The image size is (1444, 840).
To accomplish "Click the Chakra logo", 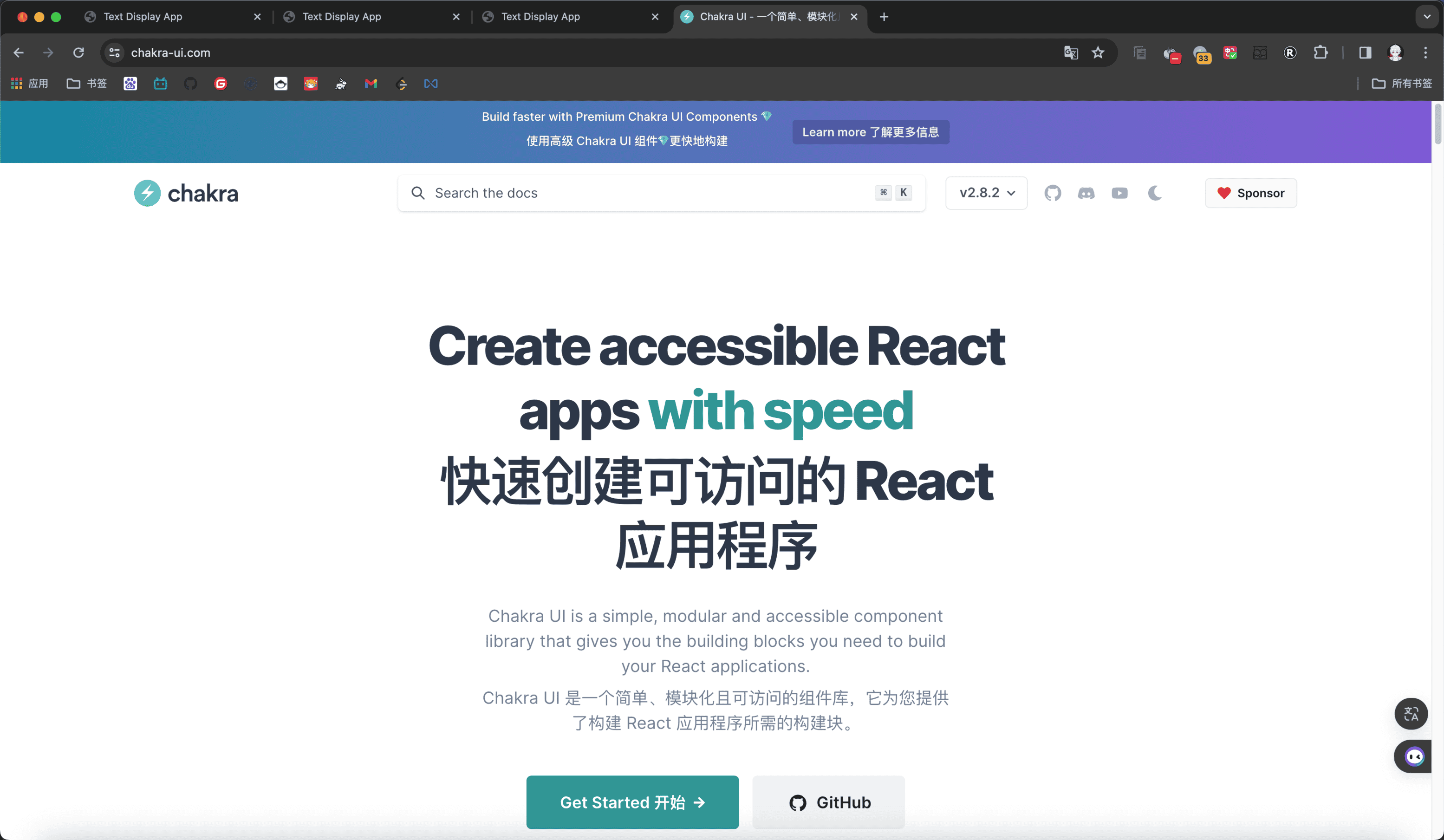I will point(186,193).
